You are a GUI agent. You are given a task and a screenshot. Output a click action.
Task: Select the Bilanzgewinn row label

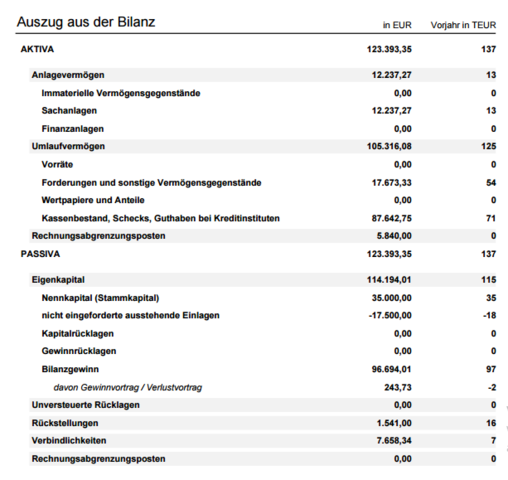[70, 369]
